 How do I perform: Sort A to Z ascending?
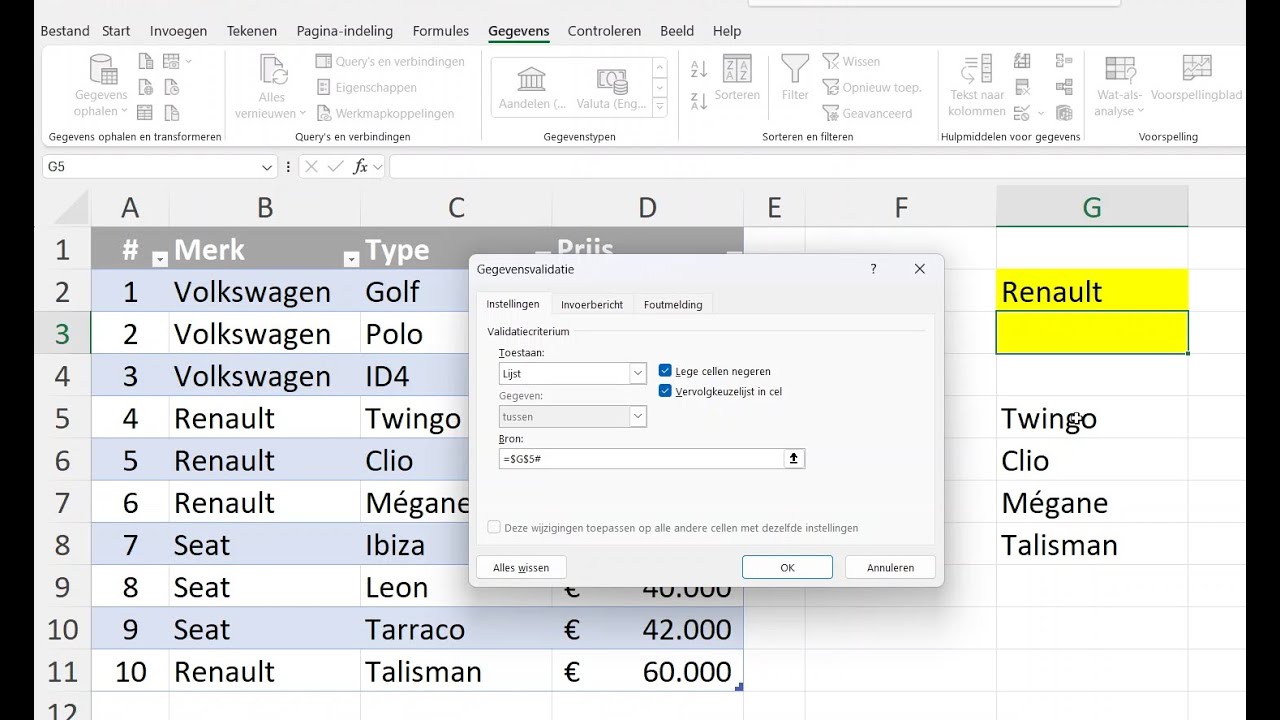pos(699,69)
